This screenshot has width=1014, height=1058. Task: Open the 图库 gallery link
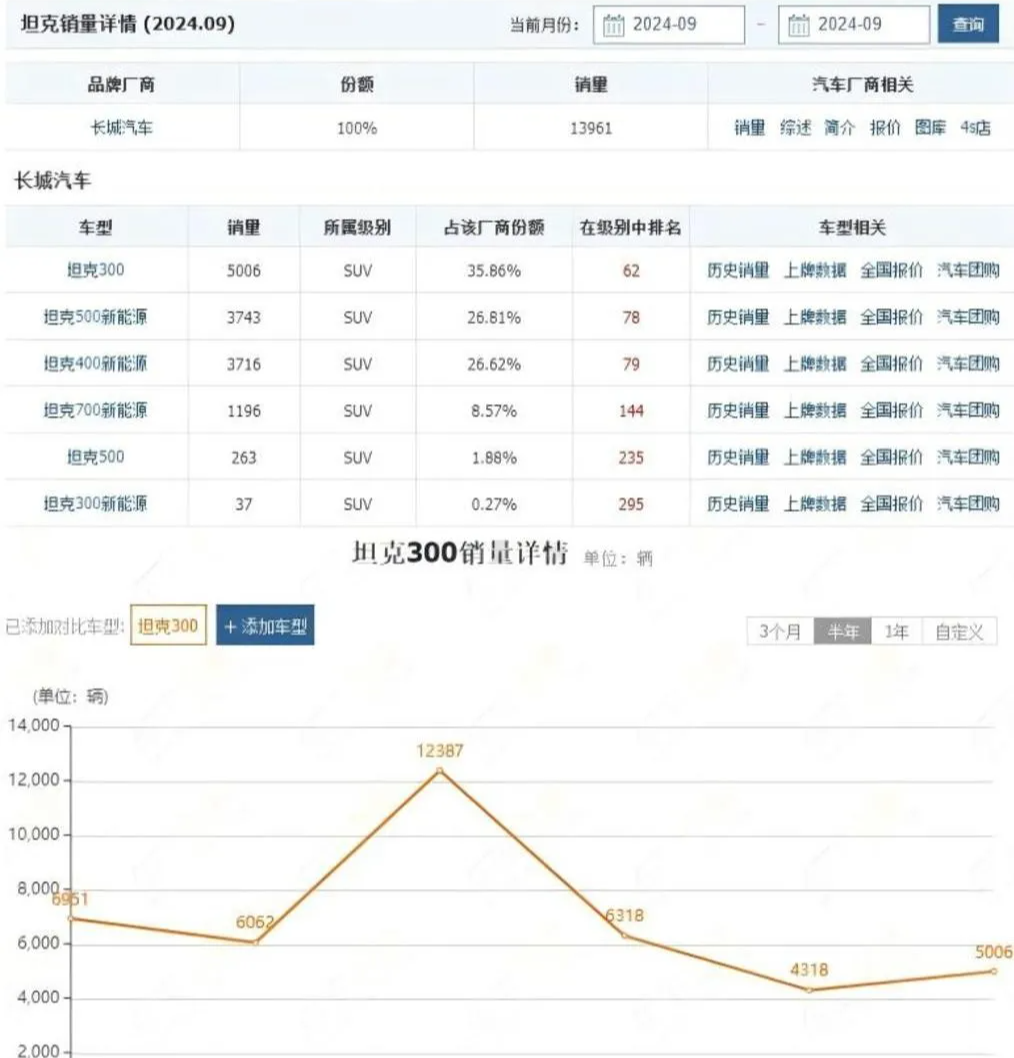pos(930,128)
